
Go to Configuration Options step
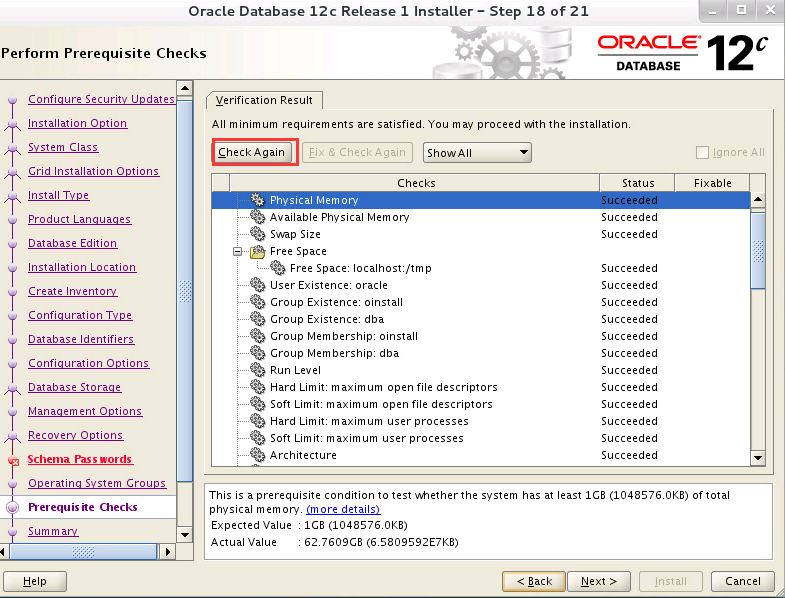click(89, 364)
